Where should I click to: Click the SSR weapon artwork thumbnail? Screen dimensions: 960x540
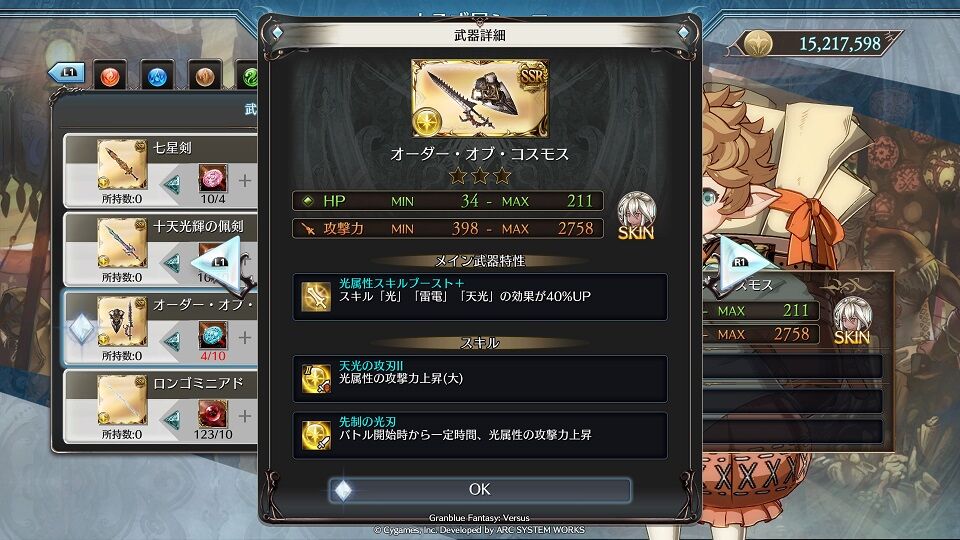click(x=480, y=98)
